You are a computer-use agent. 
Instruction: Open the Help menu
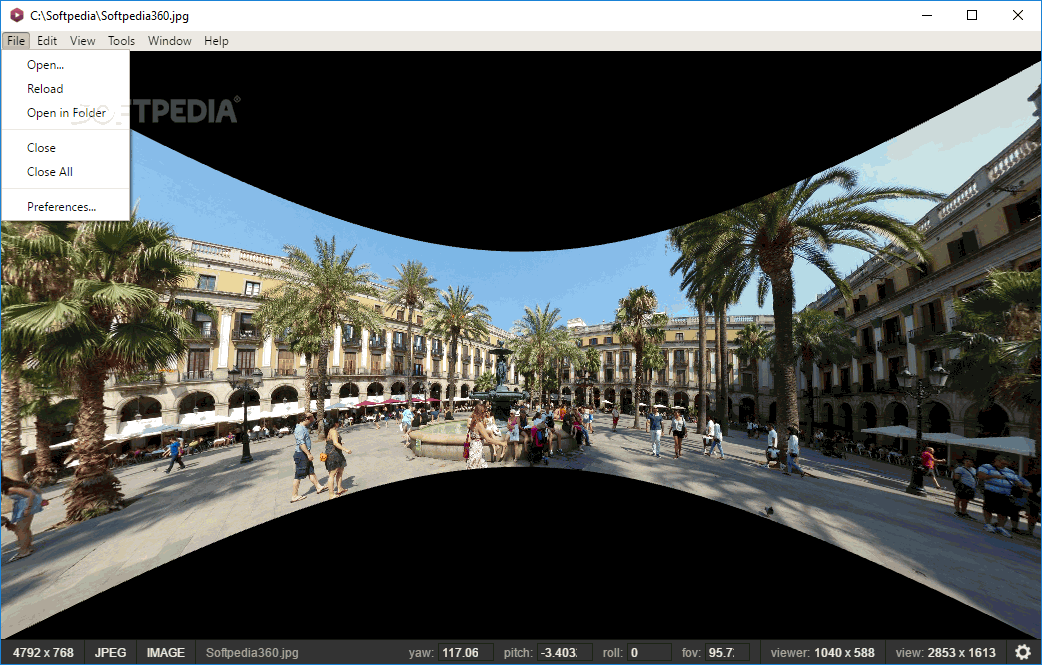216,41
